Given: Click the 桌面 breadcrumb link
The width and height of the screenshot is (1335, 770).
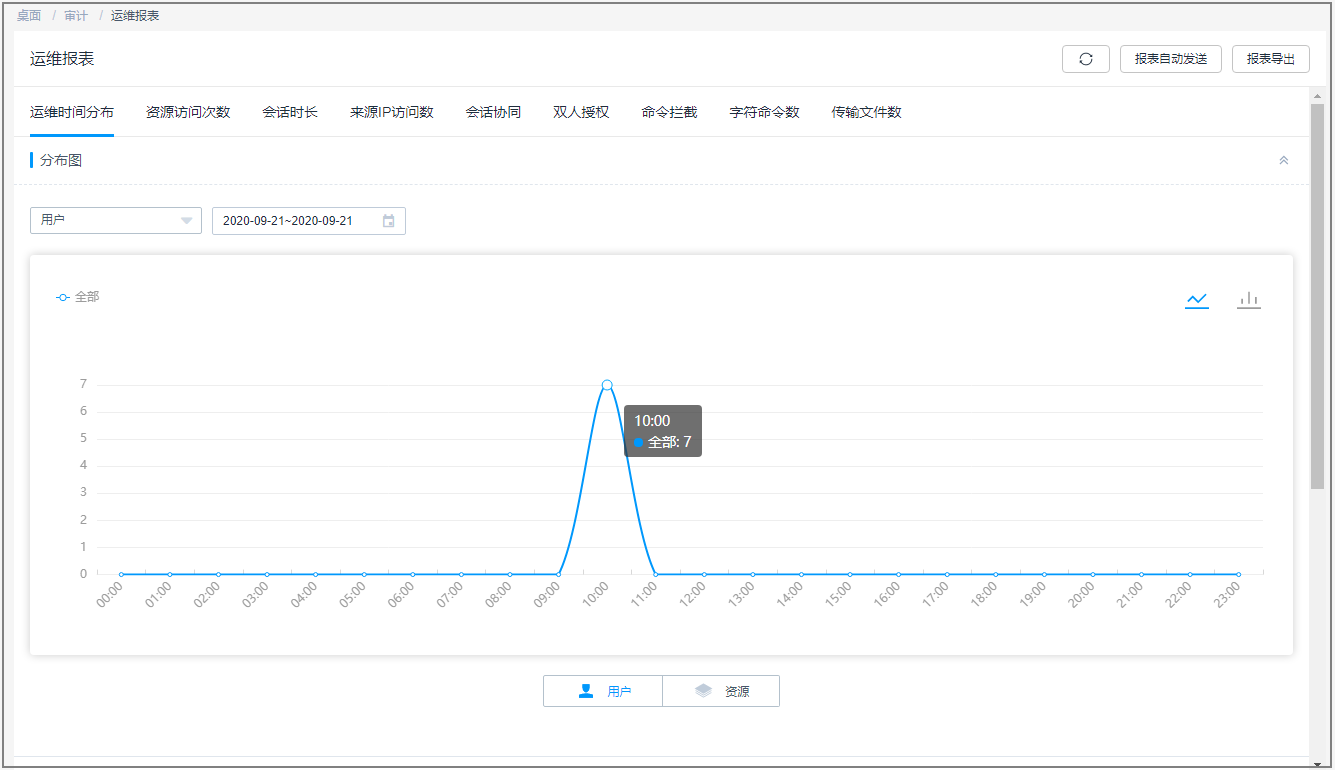Looking at the screenshot, I should pyautogui.click(x=29, y=16).
